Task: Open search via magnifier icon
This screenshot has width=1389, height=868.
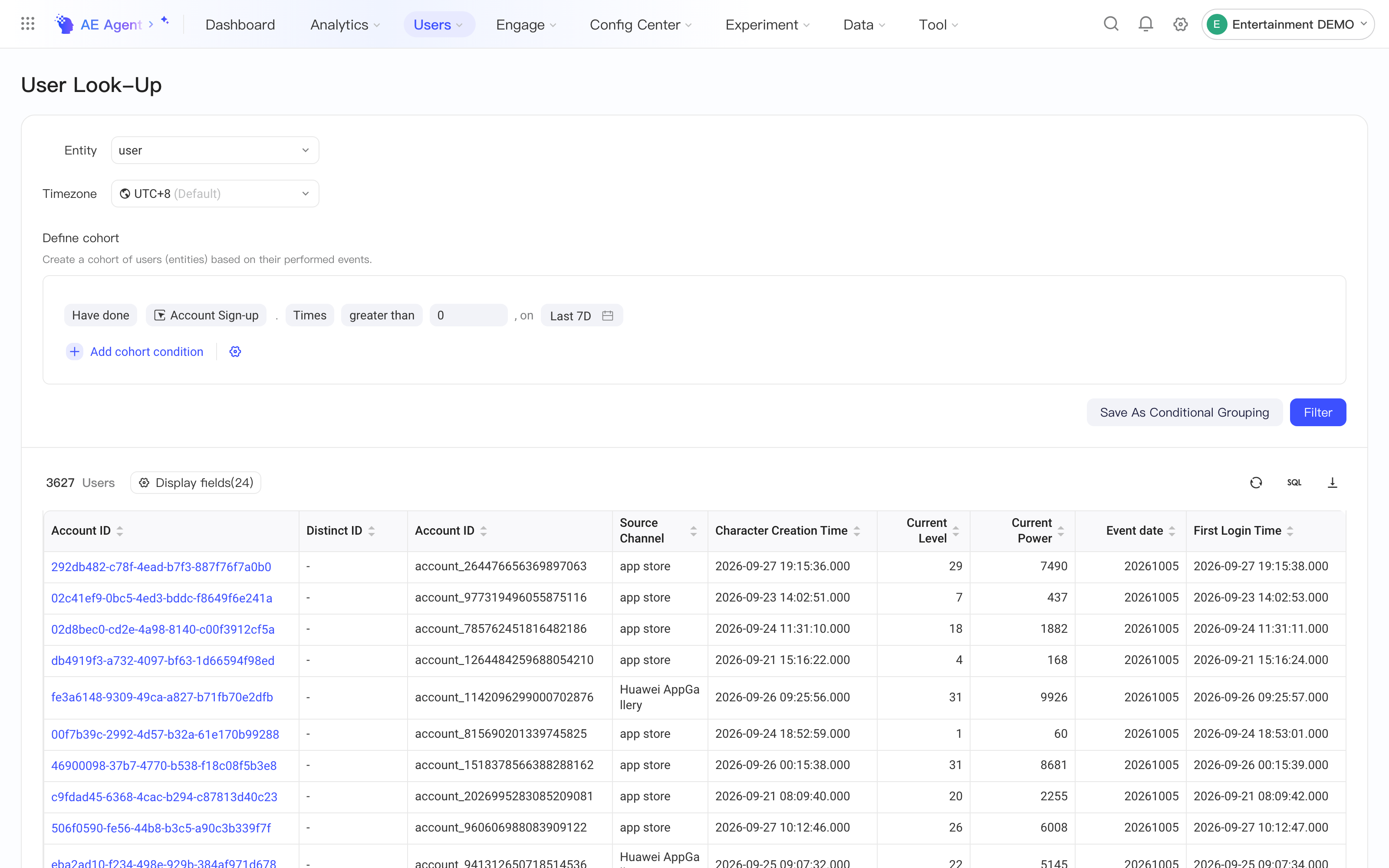Action: click(x=1111, y=24)
